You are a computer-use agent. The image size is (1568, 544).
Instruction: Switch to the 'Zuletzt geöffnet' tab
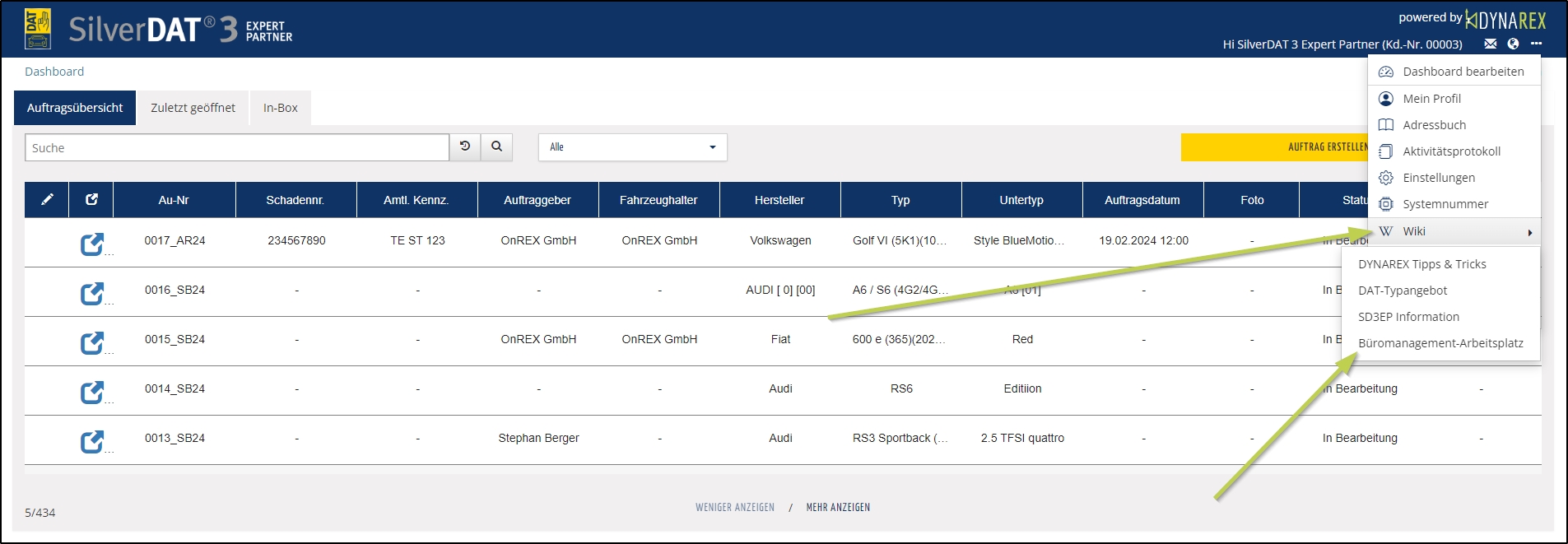click(x=193, y=108)
